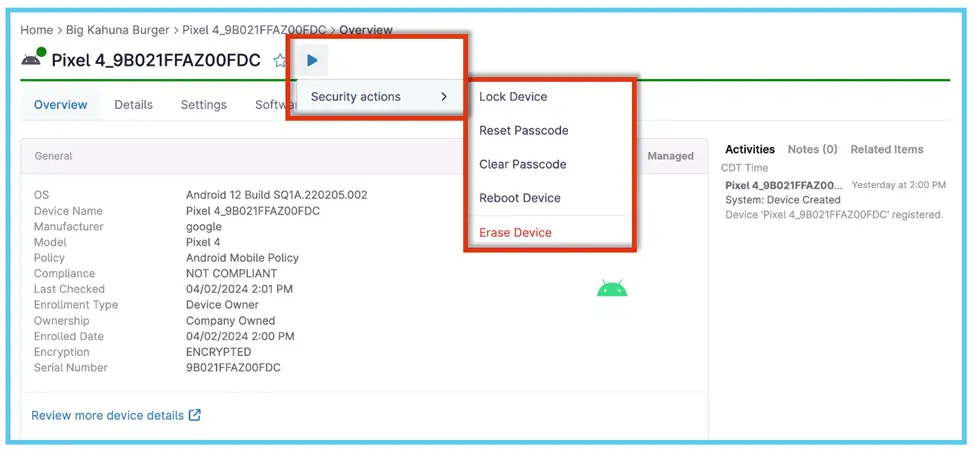Click the General section header
This screenshot has width=975, height=451.
click(x=53, y=156)
